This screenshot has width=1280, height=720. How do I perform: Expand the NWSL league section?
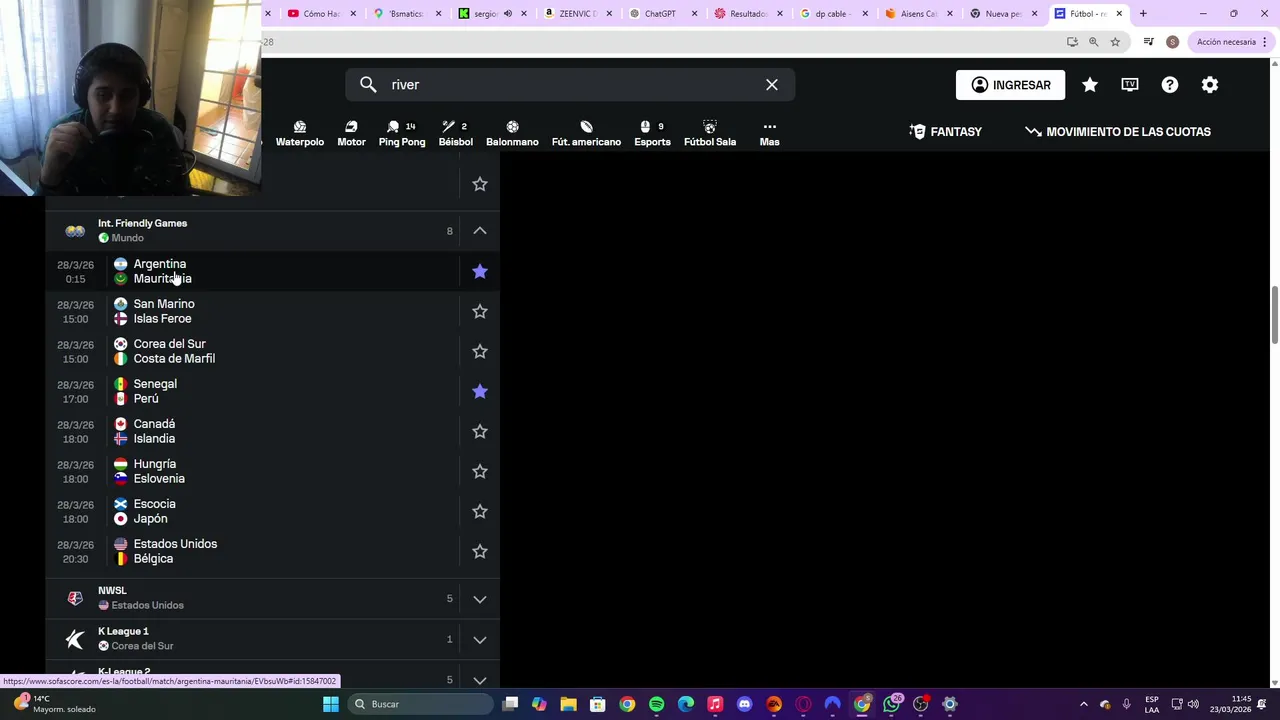(x=480, y=599)
